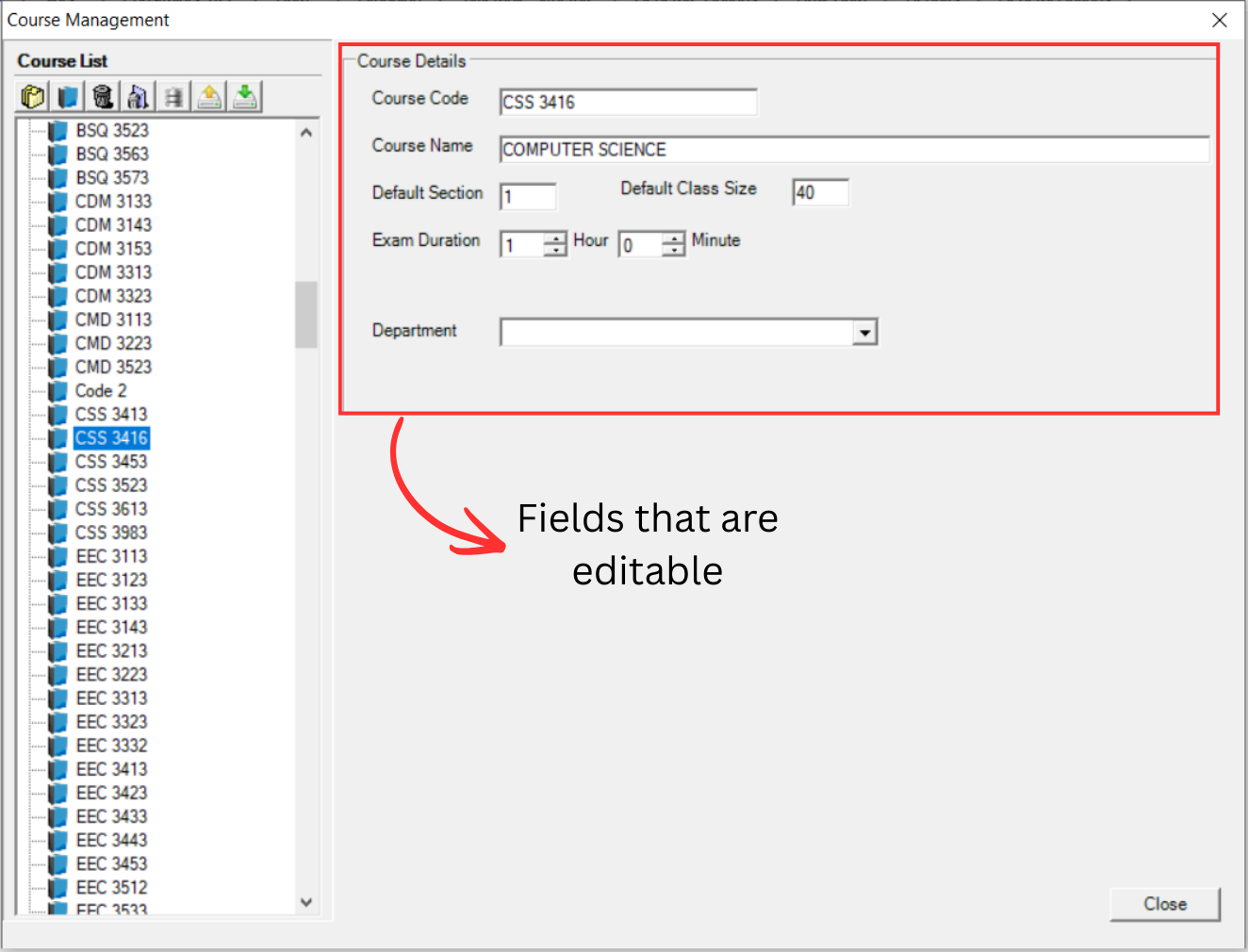Click the course list scroll down arrow
Viewport: 1249px width, 952px height.
306,902
